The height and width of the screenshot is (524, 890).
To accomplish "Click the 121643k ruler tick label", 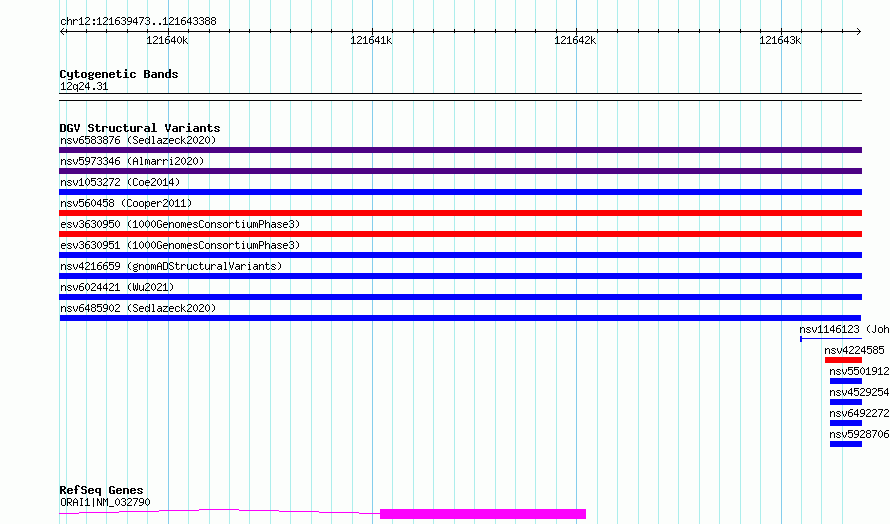I will (780, 40).
